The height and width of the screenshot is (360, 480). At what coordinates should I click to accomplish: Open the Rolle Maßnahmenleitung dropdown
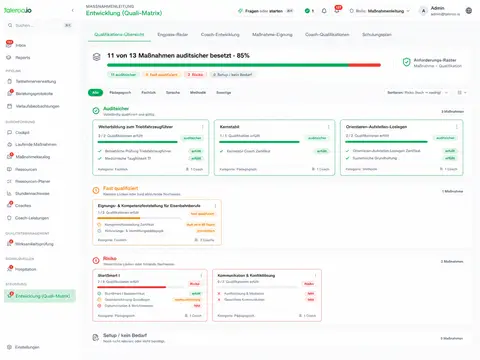pos(380,11)
